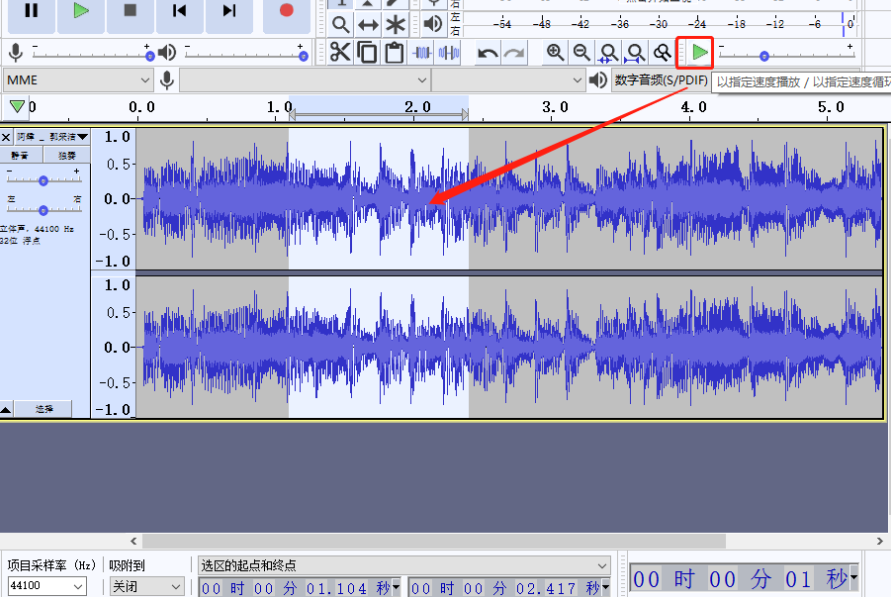Open the selection start time format arrow
The width and height of the screenshot is (891, 597).
point(396,587)
